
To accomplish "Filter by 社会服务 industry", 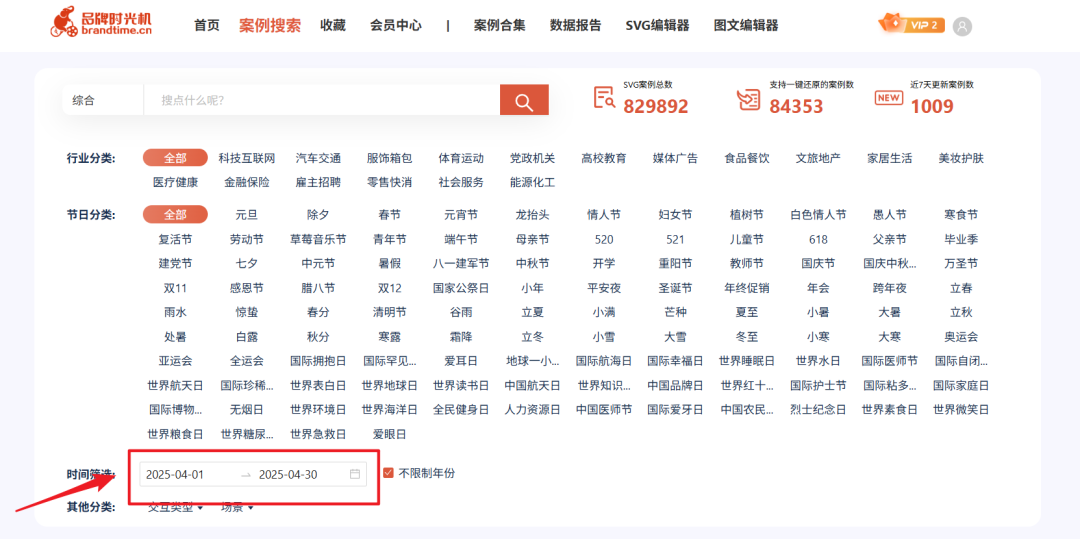I will tap(461, 182).
